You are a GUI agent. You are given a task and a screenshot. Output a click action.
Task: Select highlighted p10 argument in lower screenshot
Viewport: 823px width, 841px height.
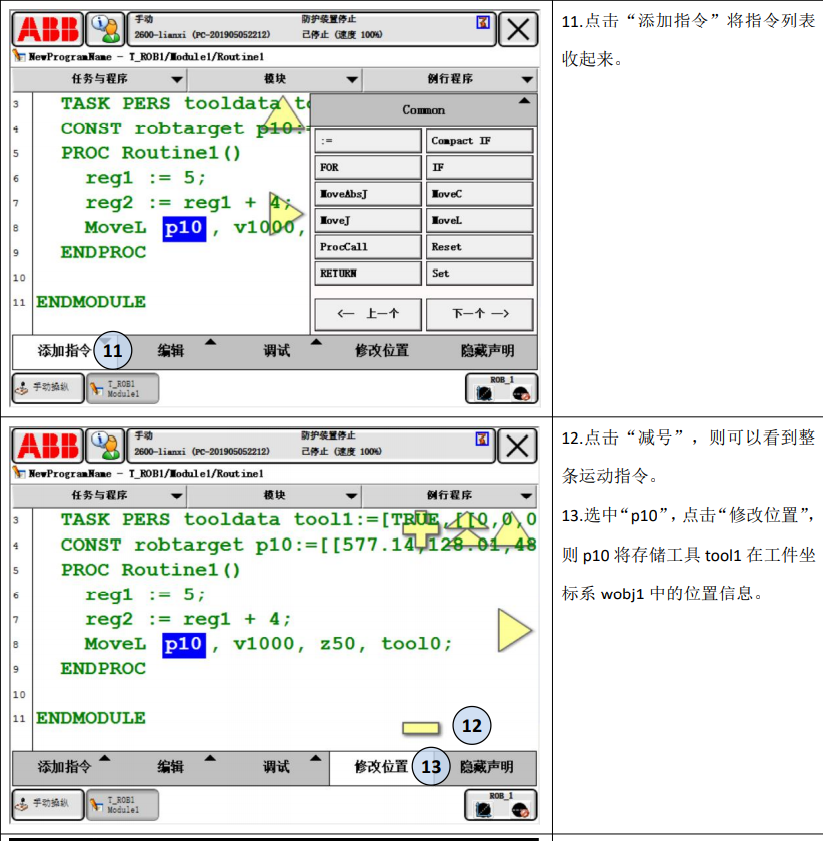[183, 645]
